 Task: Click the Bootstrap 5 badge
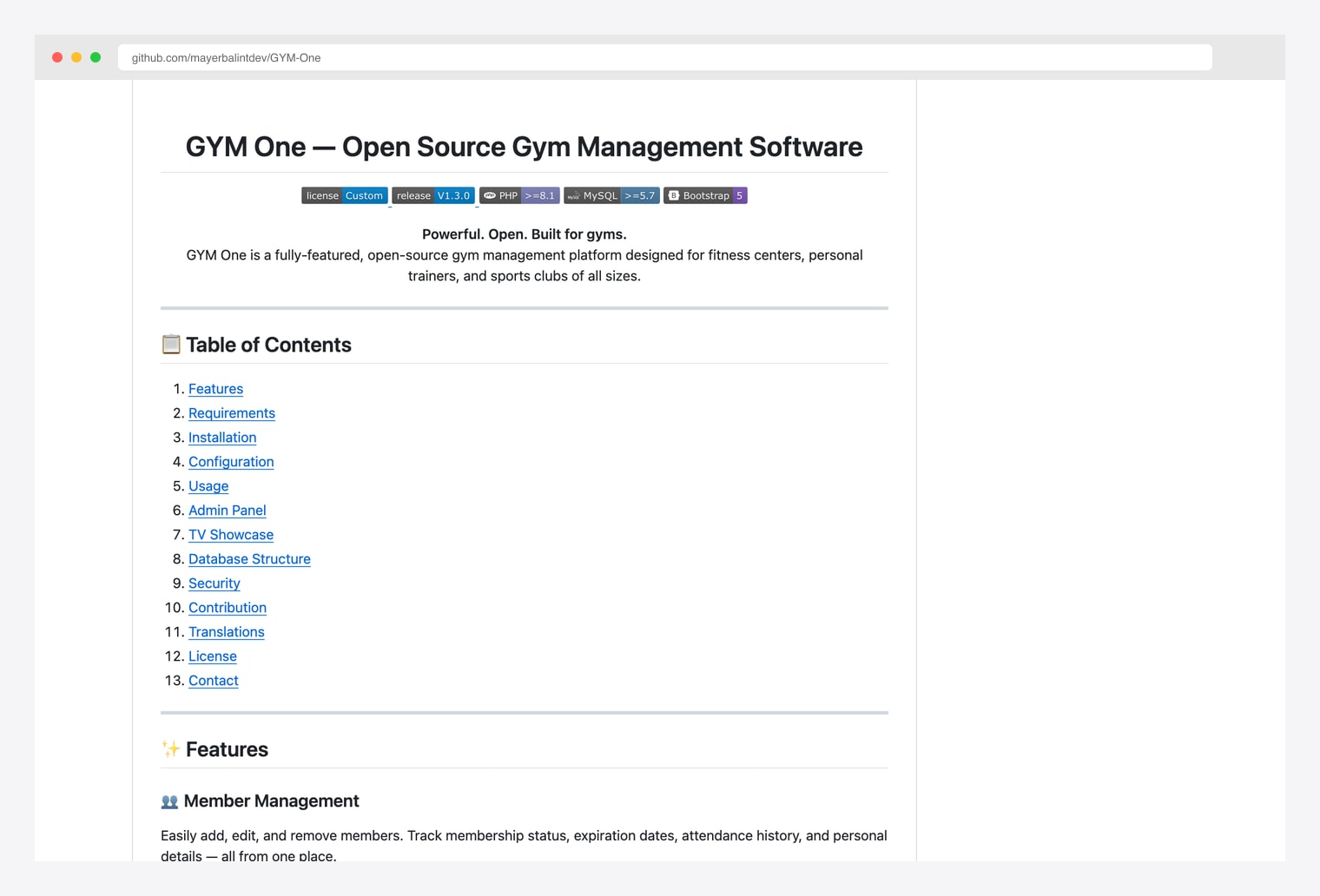(705, 195)
